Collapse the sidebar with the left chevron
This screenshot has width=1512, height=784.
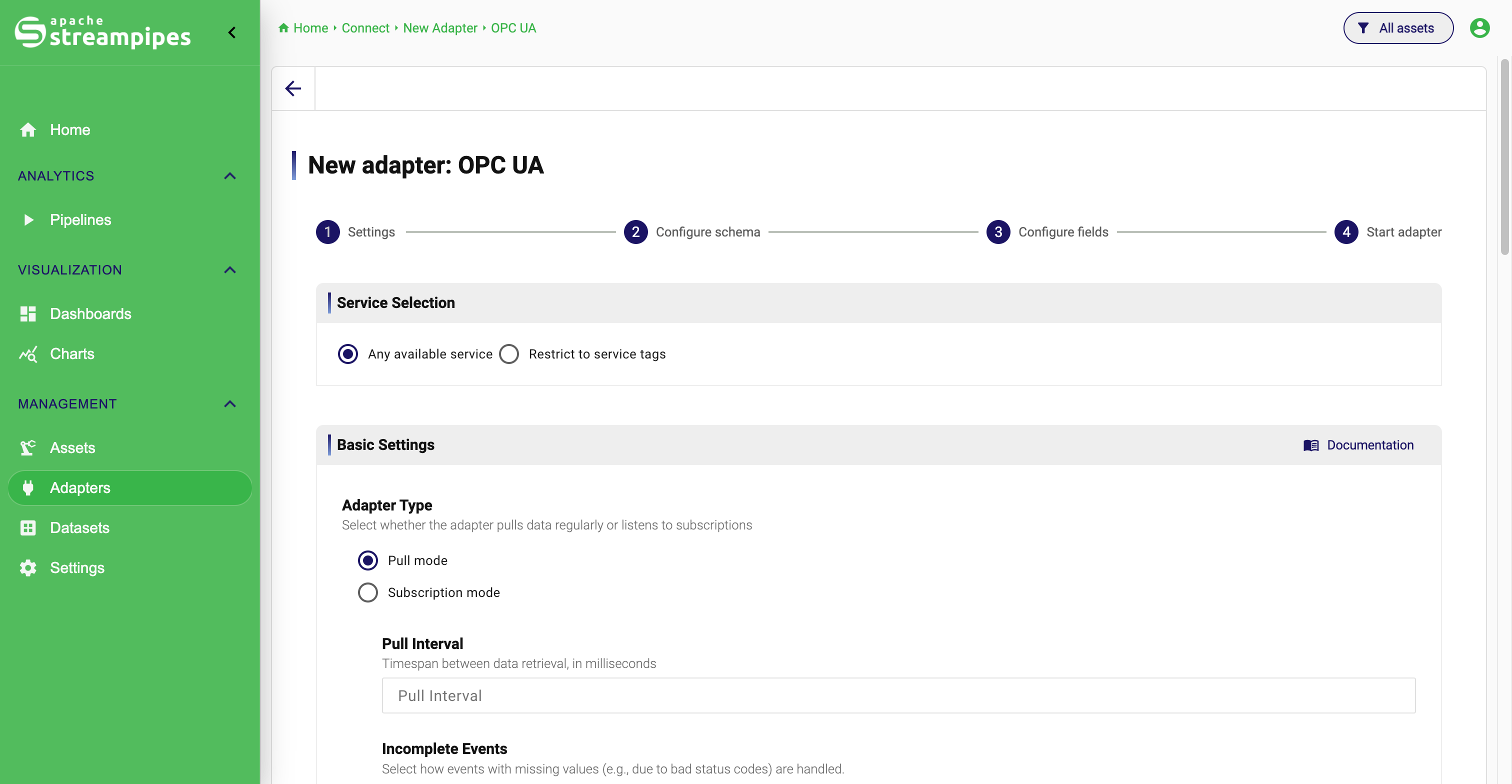pos(232,32)
